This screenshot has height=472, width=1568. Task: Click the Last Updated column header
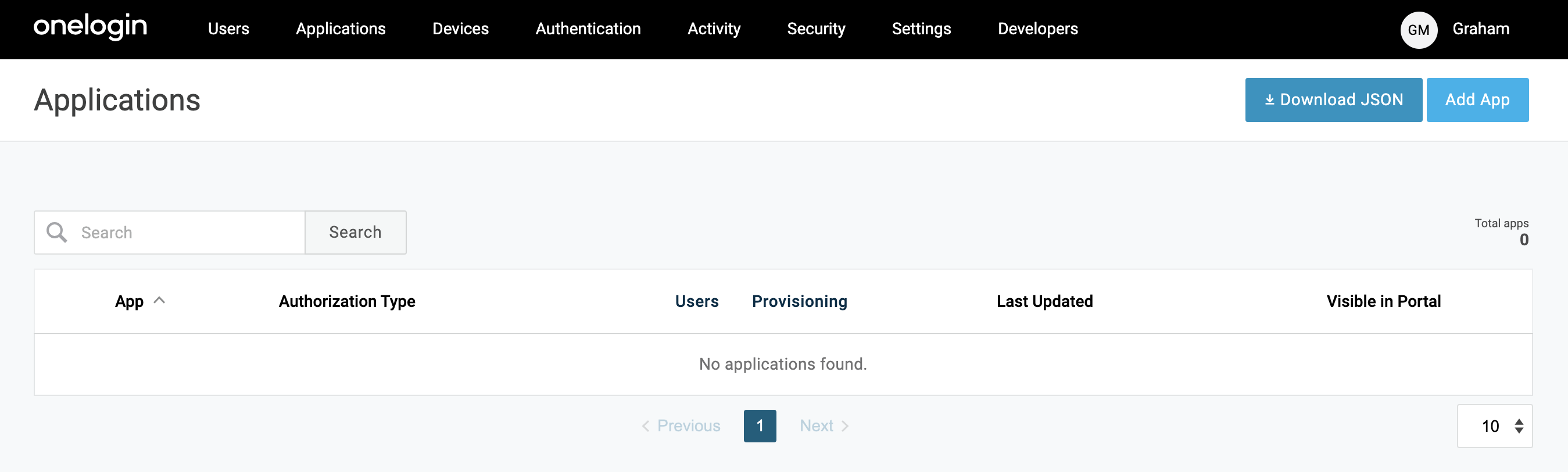(1044, 302)
